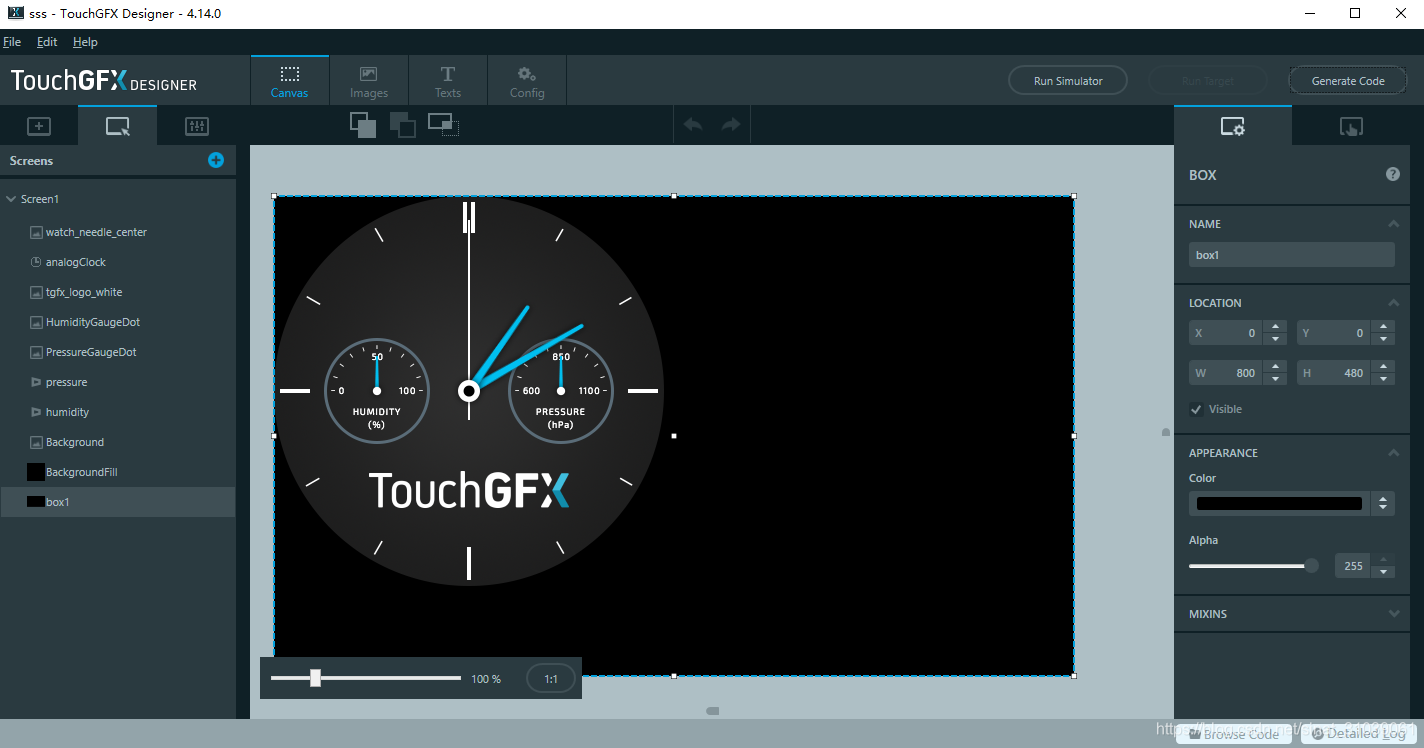1424x748 pixels.
Task: Decrease the X location value
Action: [x=1275, y=339]
